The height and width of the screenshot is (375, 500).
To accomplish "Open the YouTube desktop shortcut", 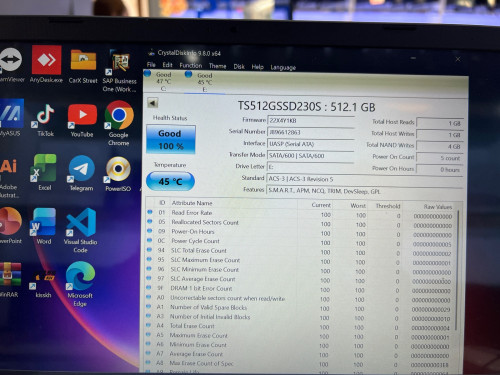I will pyautogui.click(x=82, y=120).
